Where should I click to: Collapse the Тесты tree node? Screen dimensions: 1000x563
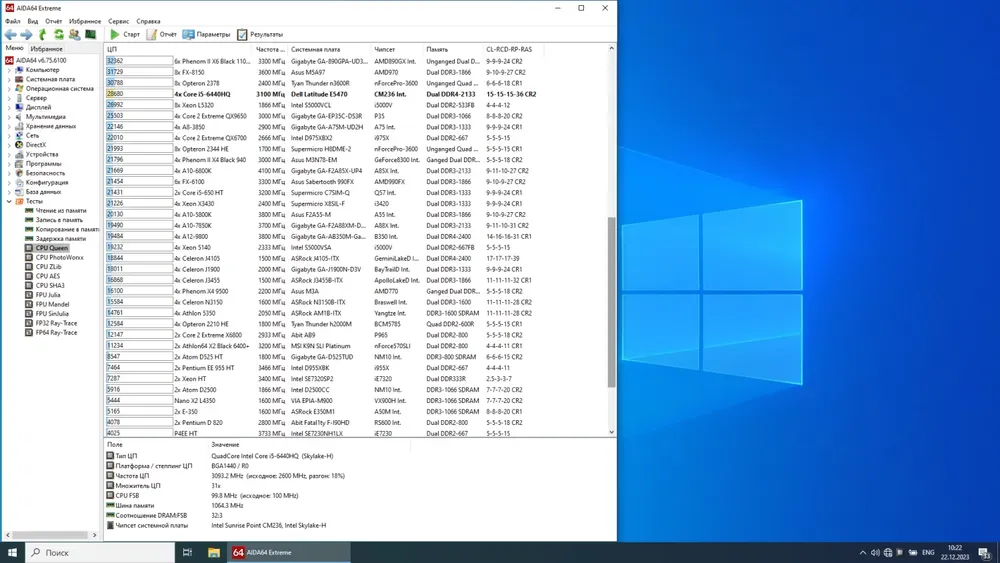tap(9, 201)
